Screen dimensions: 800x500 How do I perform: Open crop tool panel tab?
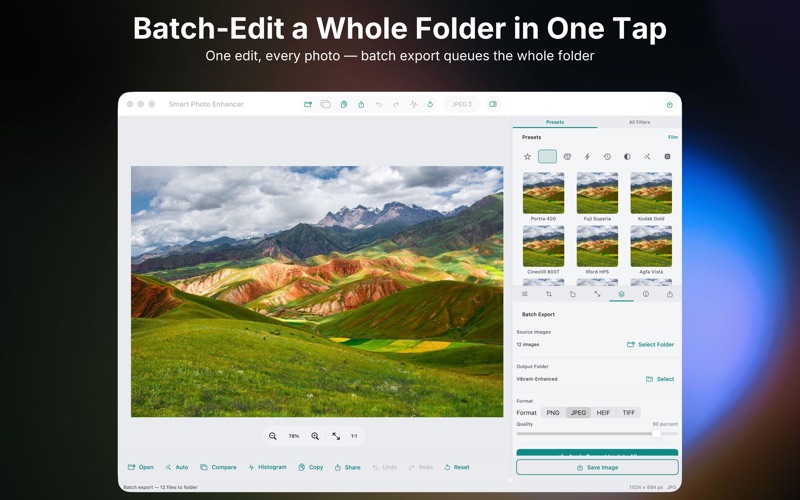(x=549, y=294)
